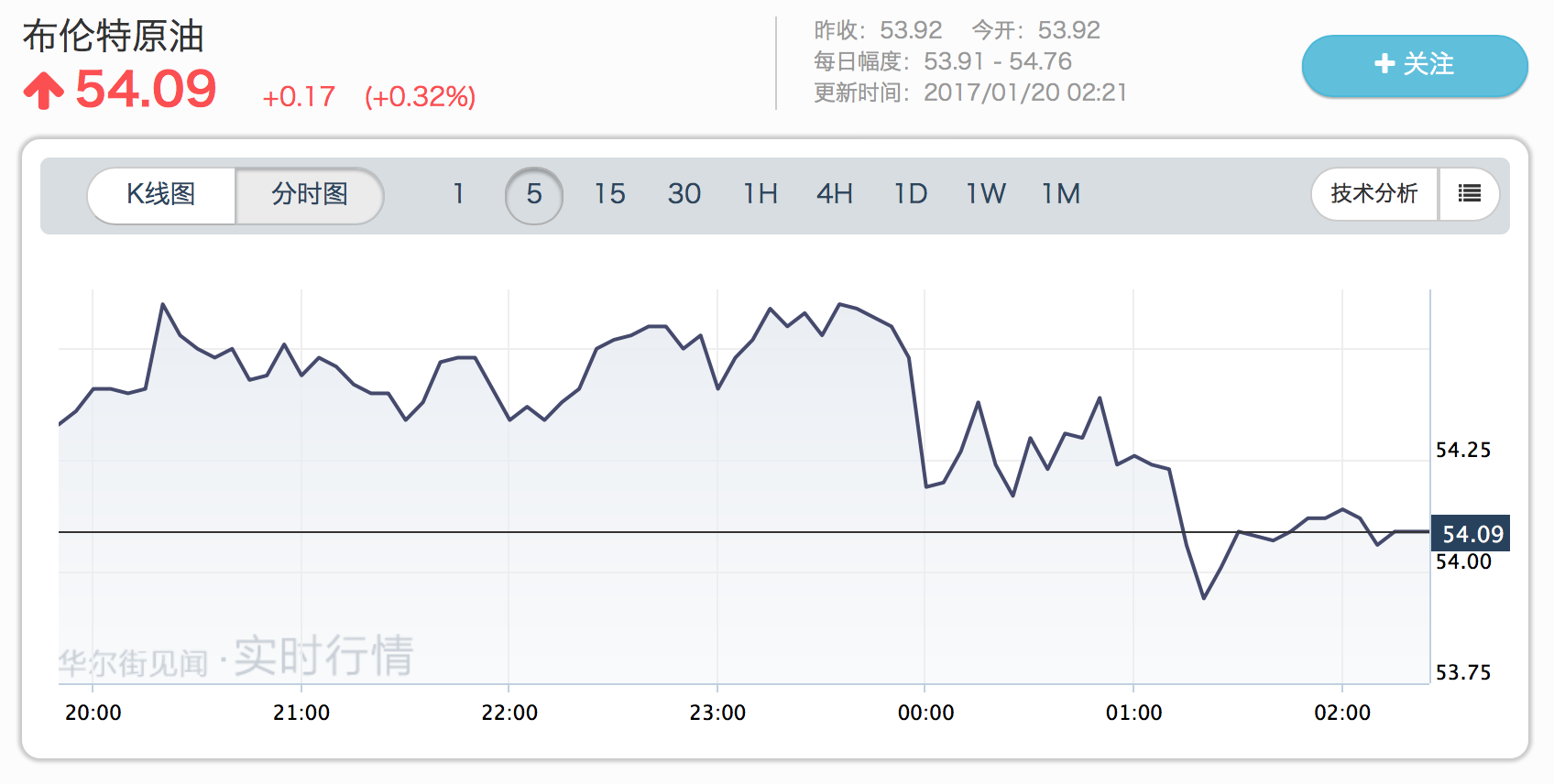Screen dimensions: 1554x784
Task: Switch to the 1D timeframe
Action: tap(911, 194)
